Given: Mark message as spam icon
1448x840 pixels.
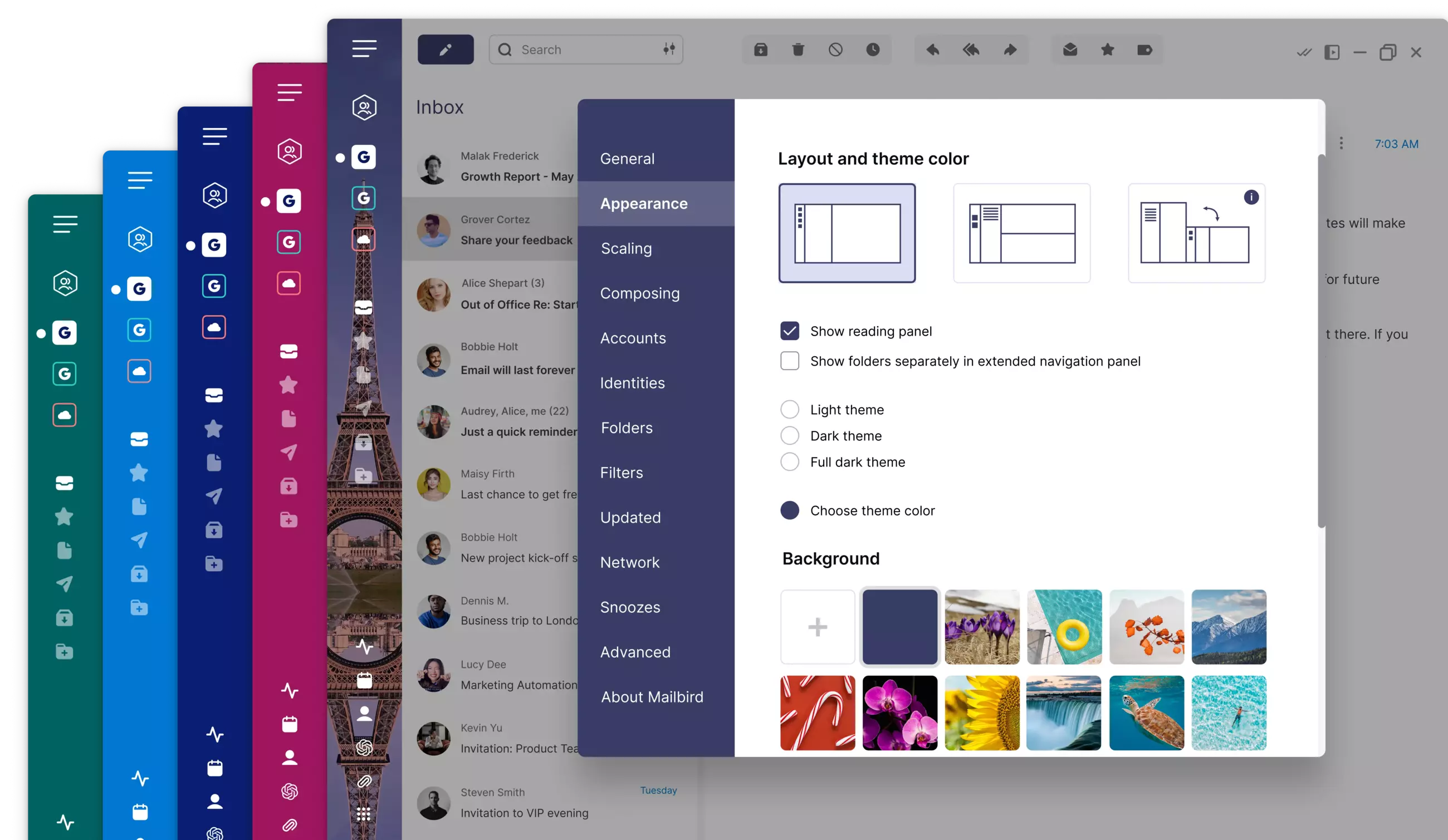Looking at the screenshot, I should [835, 50].
